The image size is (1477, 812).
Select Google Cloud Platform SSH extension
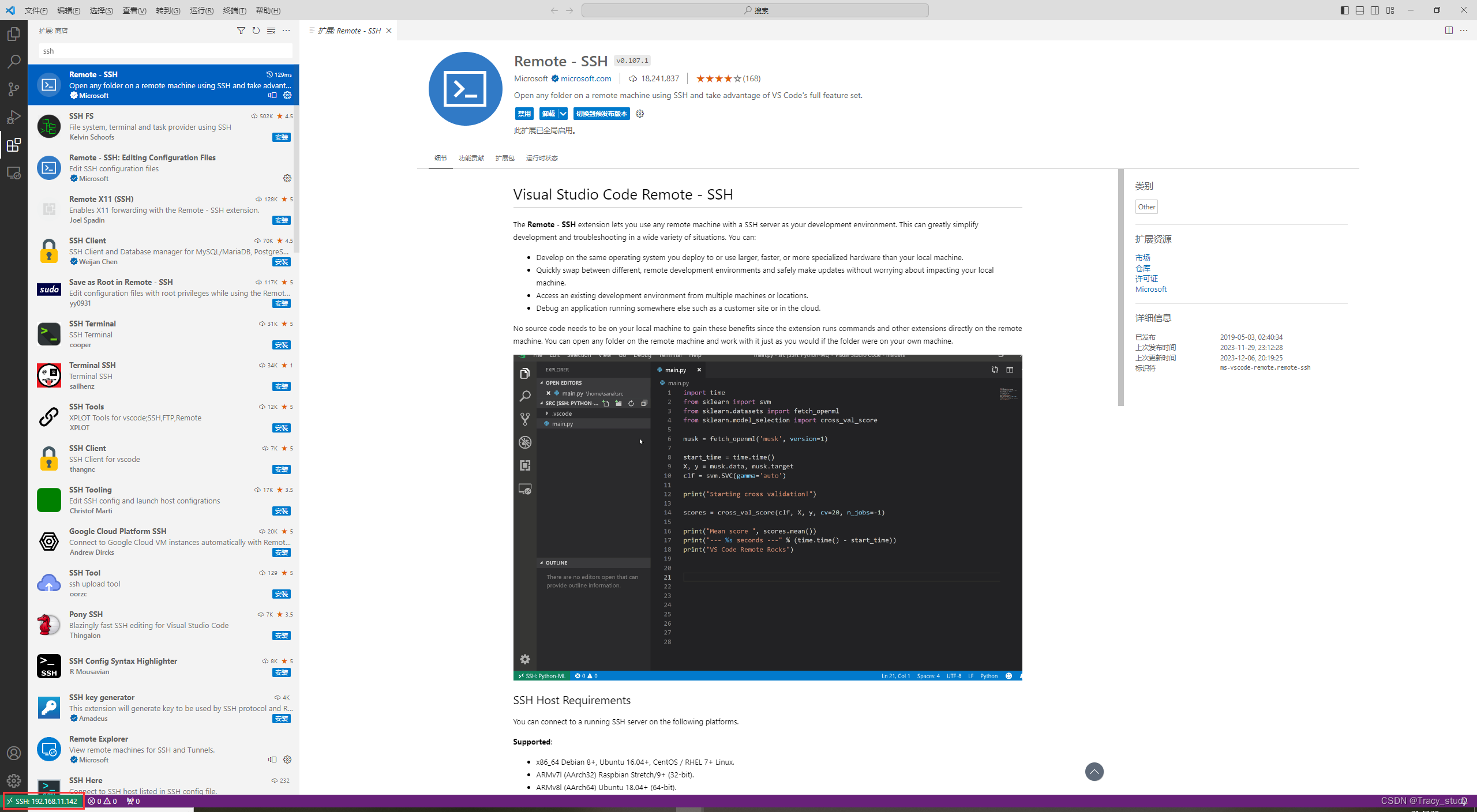point(164,542)
